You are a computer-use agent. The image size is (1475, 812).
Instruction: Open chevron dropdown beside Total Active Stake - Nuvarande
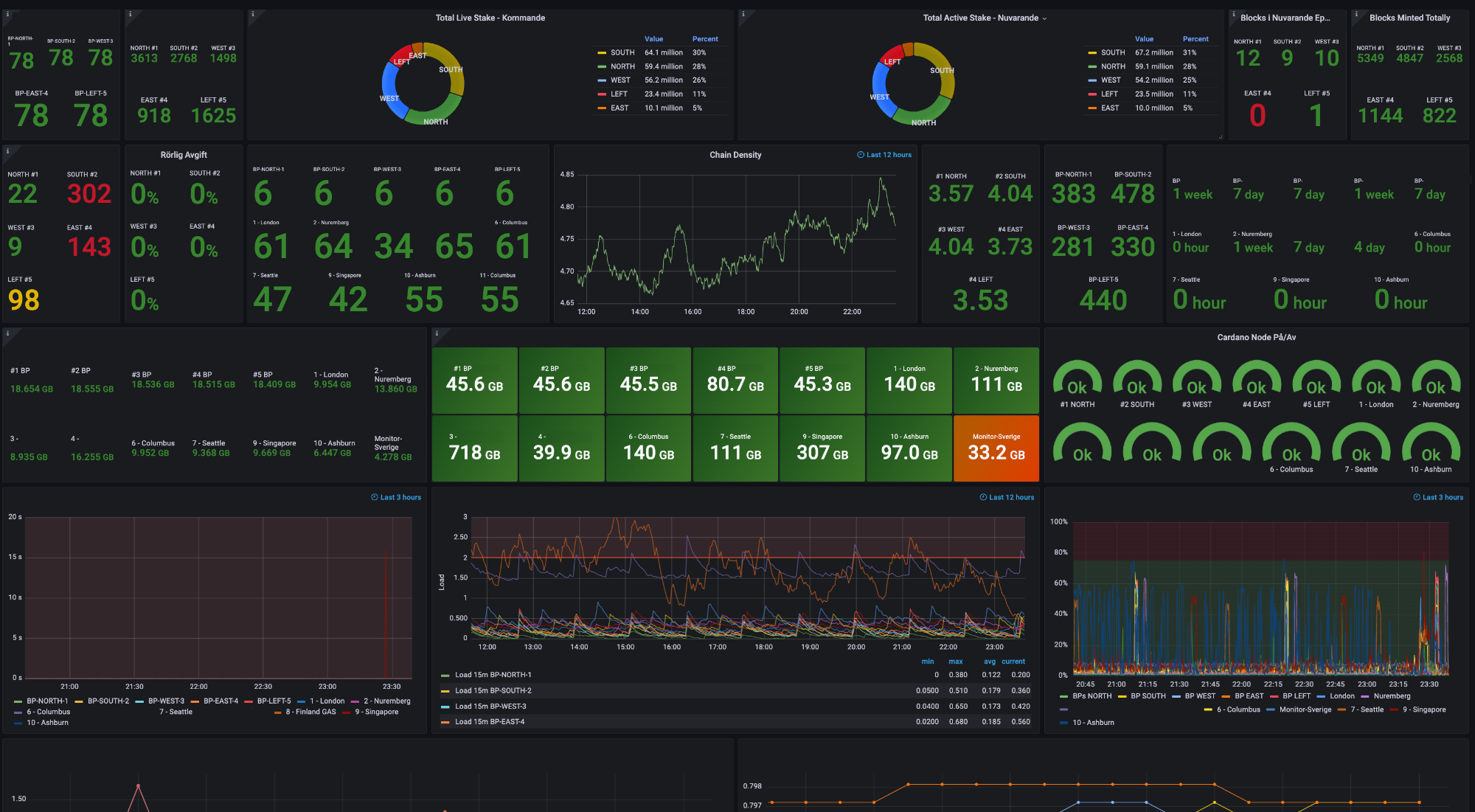pos(1044,18)
